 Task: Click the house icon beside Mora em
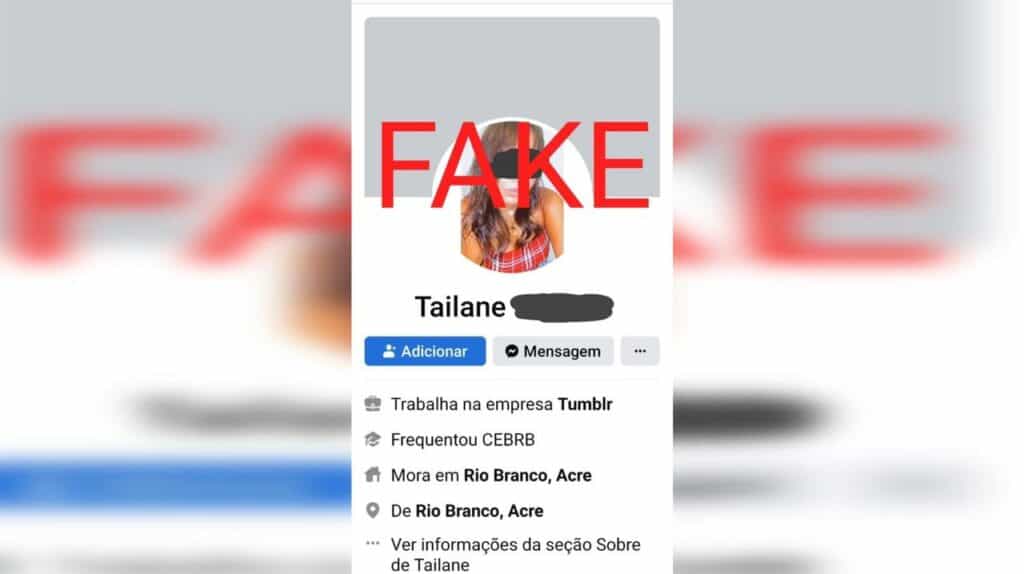tap(373, 475)
